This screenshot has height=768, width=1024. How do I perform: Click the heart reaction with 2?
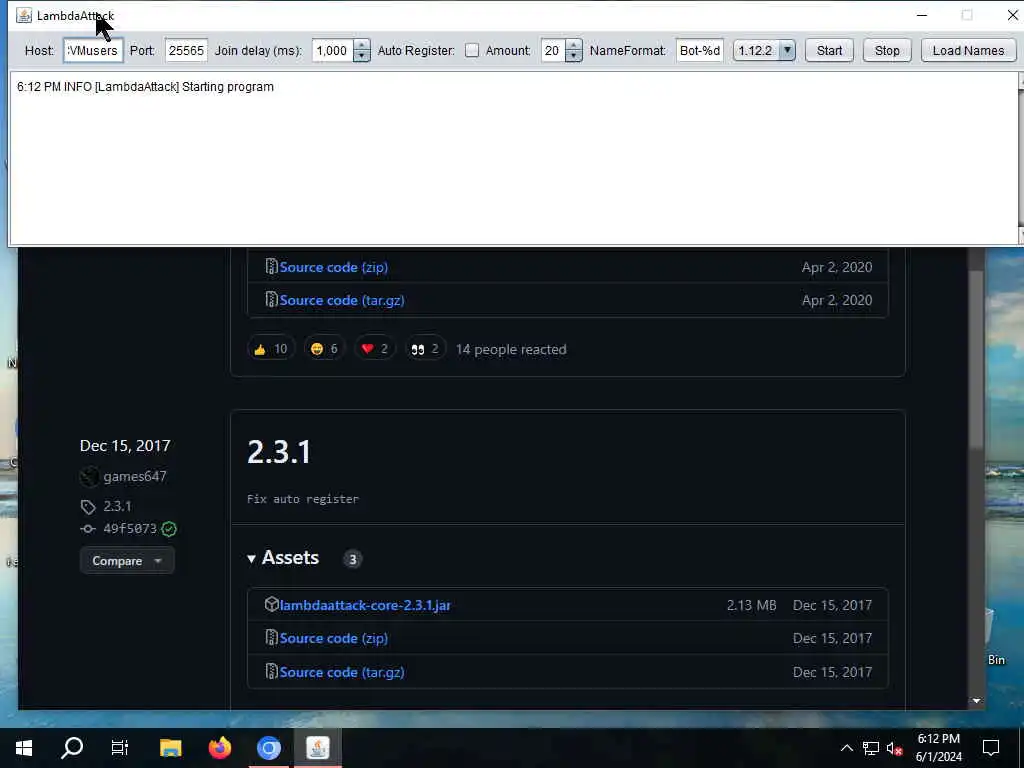375,349
